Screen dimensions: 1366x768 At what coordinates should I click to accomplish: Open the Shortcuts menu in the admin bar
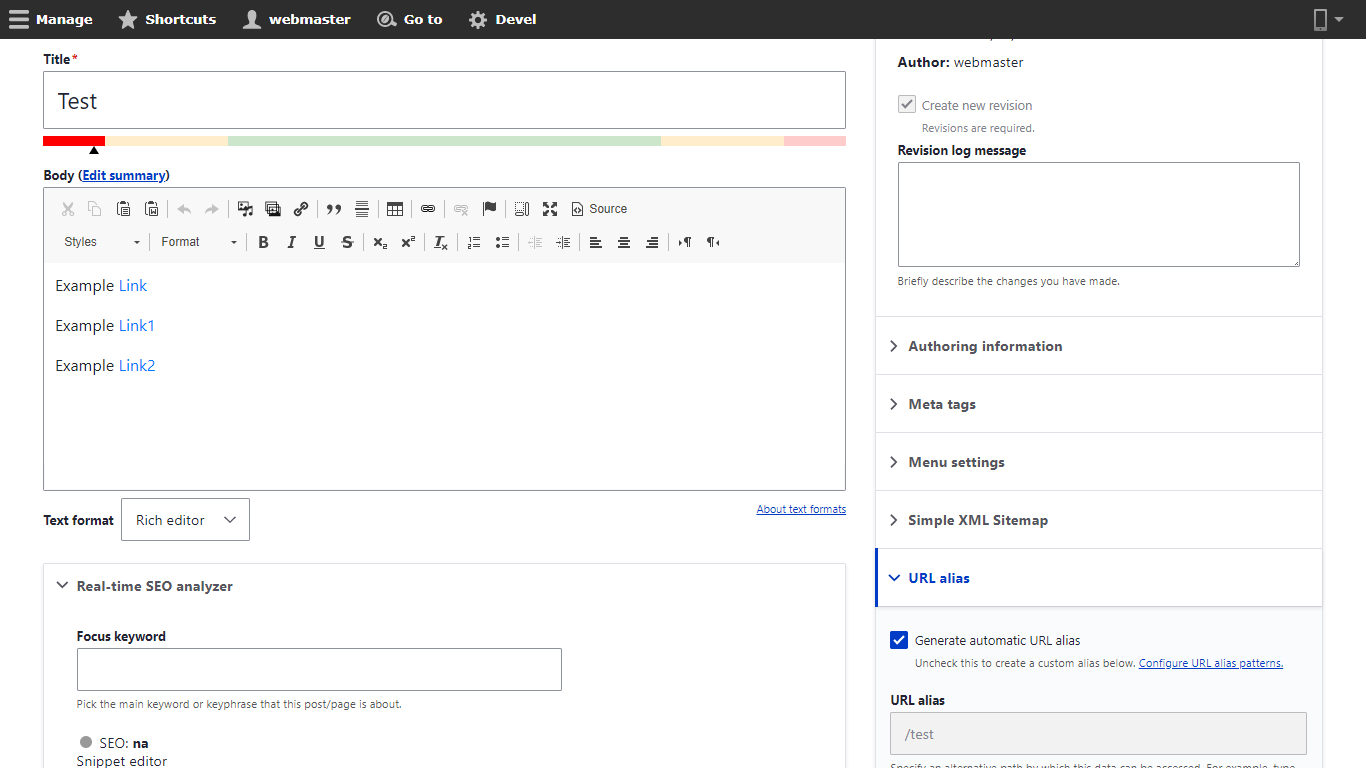(x=167, y=19)
